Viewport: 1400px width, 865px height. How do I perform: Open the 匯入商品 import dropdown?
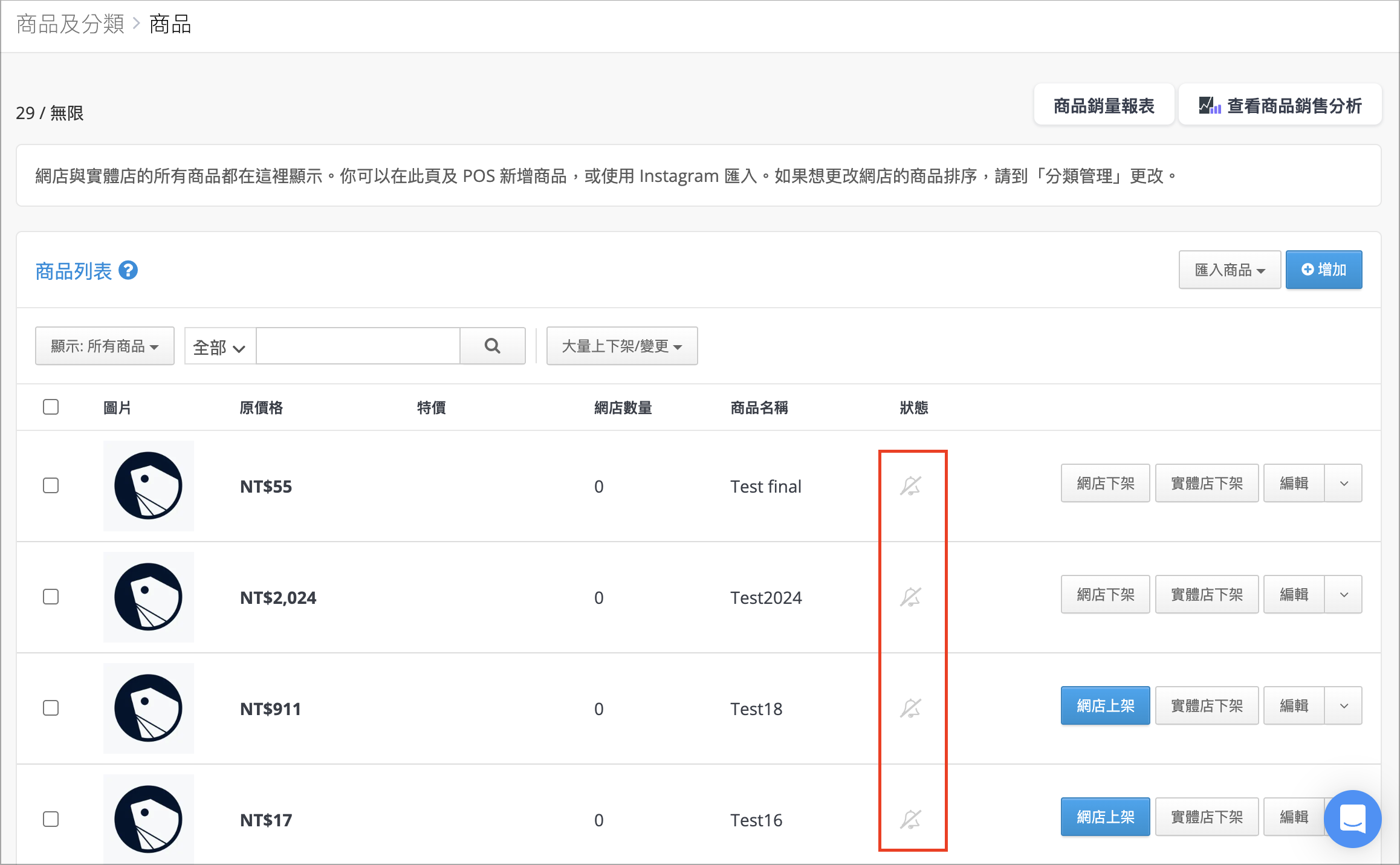pyautogui.click(x=1230, y=270)
